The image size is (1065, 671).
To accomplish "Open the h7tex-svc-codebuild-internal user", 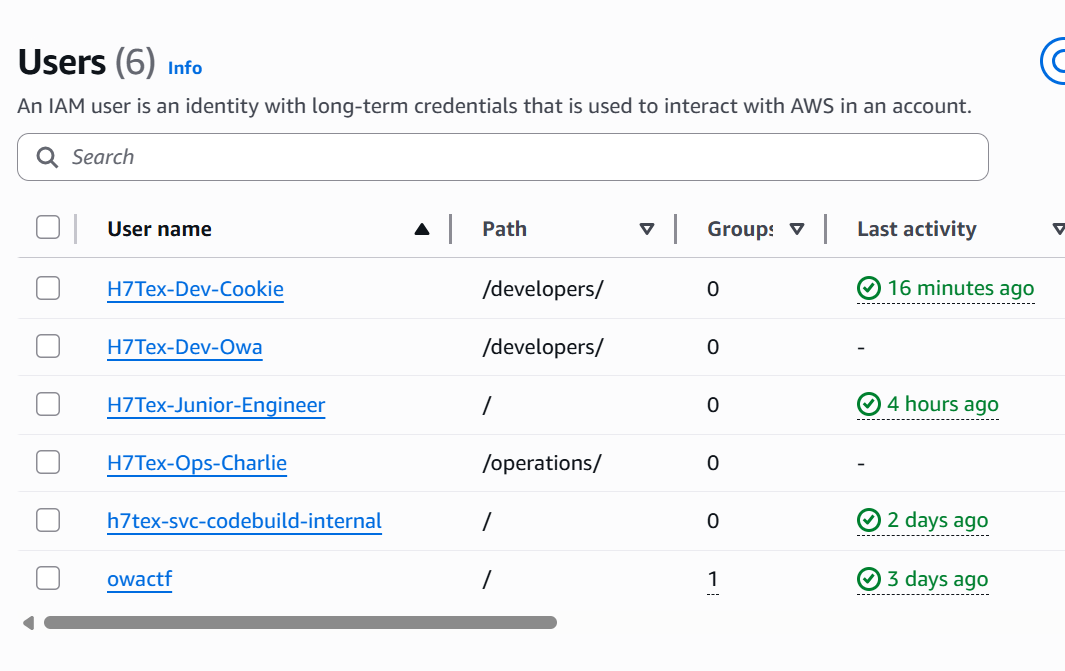I will pyautogui.click(x=244, y=521).
